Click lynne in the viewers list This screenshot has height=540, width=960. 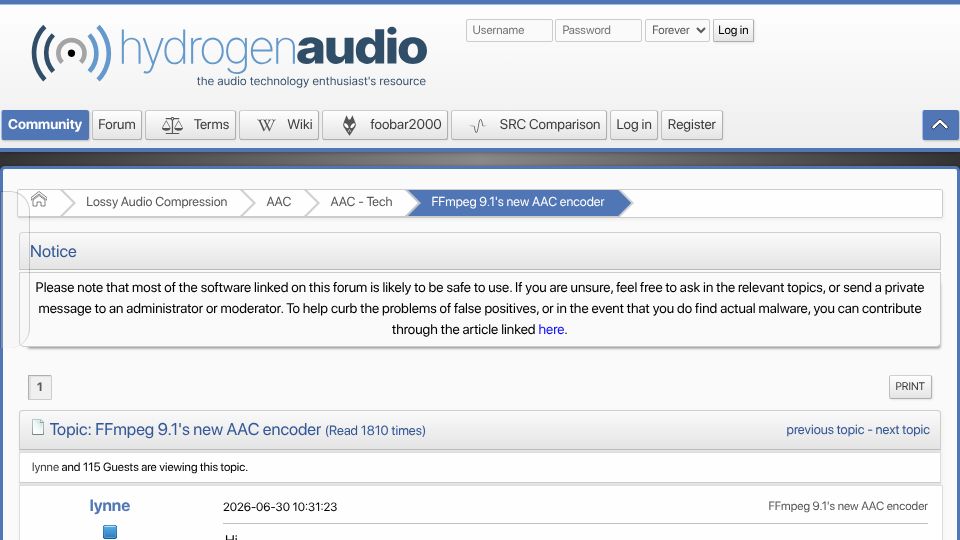pyautogui.click(x=45, y=467)
